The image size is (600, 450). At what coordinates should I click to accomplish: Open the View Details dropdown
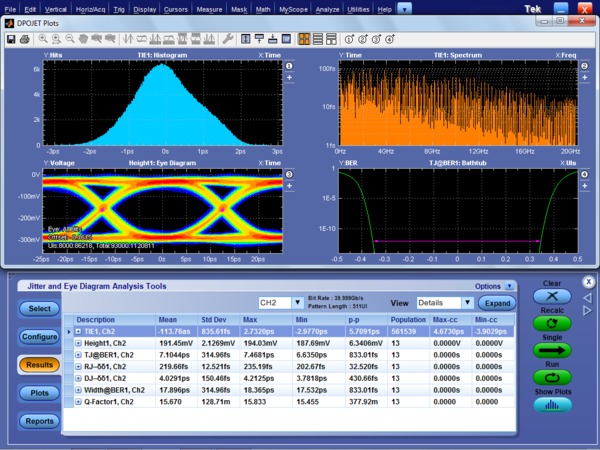[445, 302]
